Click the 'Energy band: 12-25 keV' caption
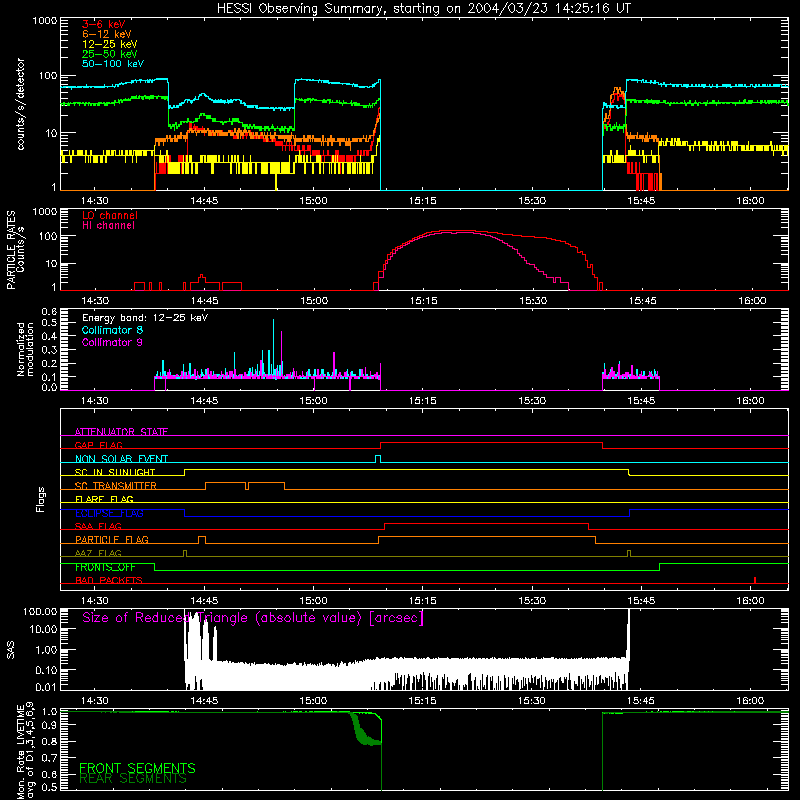This screenshot has height=800, width=800. coord(145,318)
